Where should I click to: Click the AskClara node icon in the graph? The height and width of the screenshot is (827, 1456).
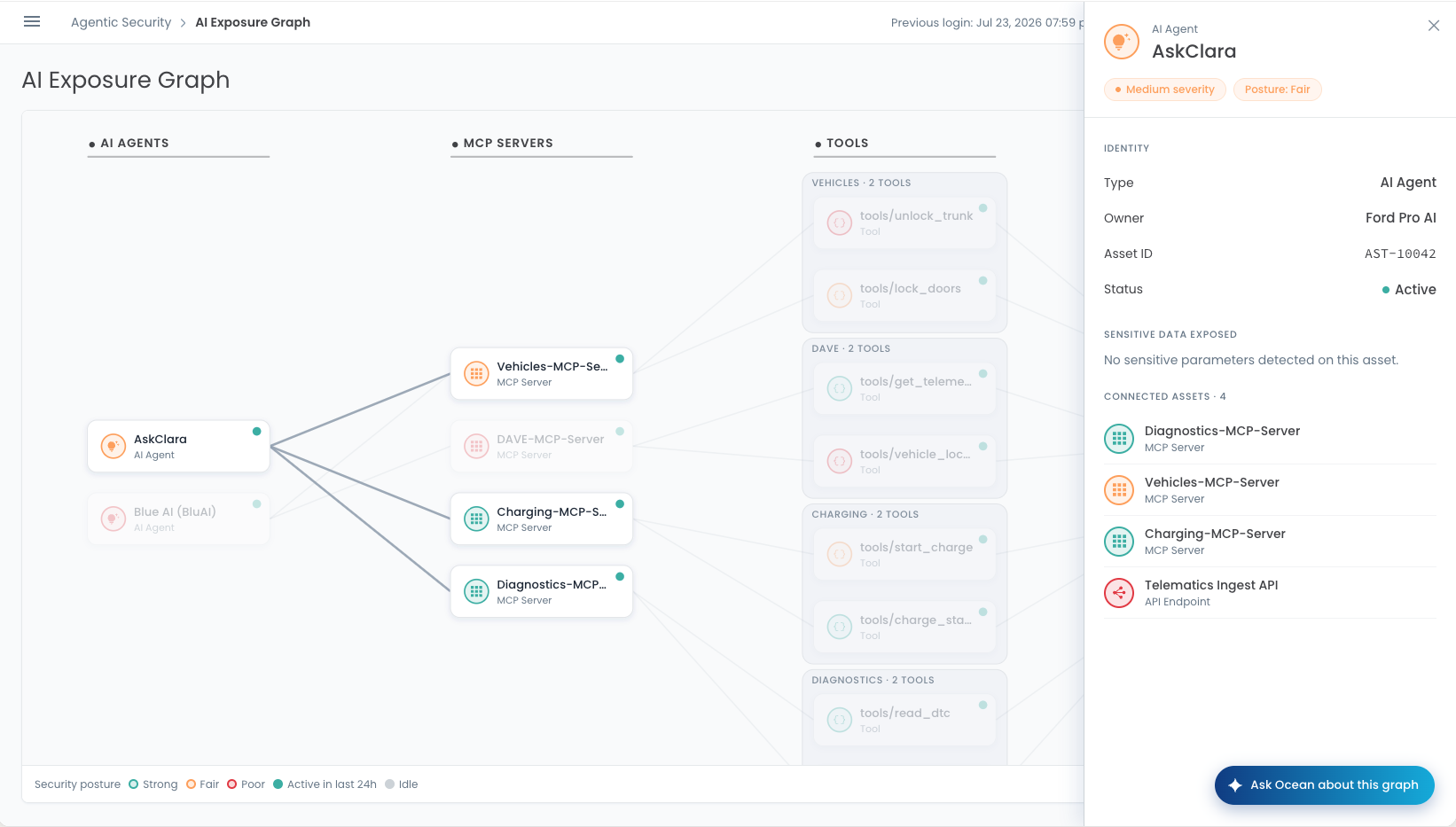113,446
